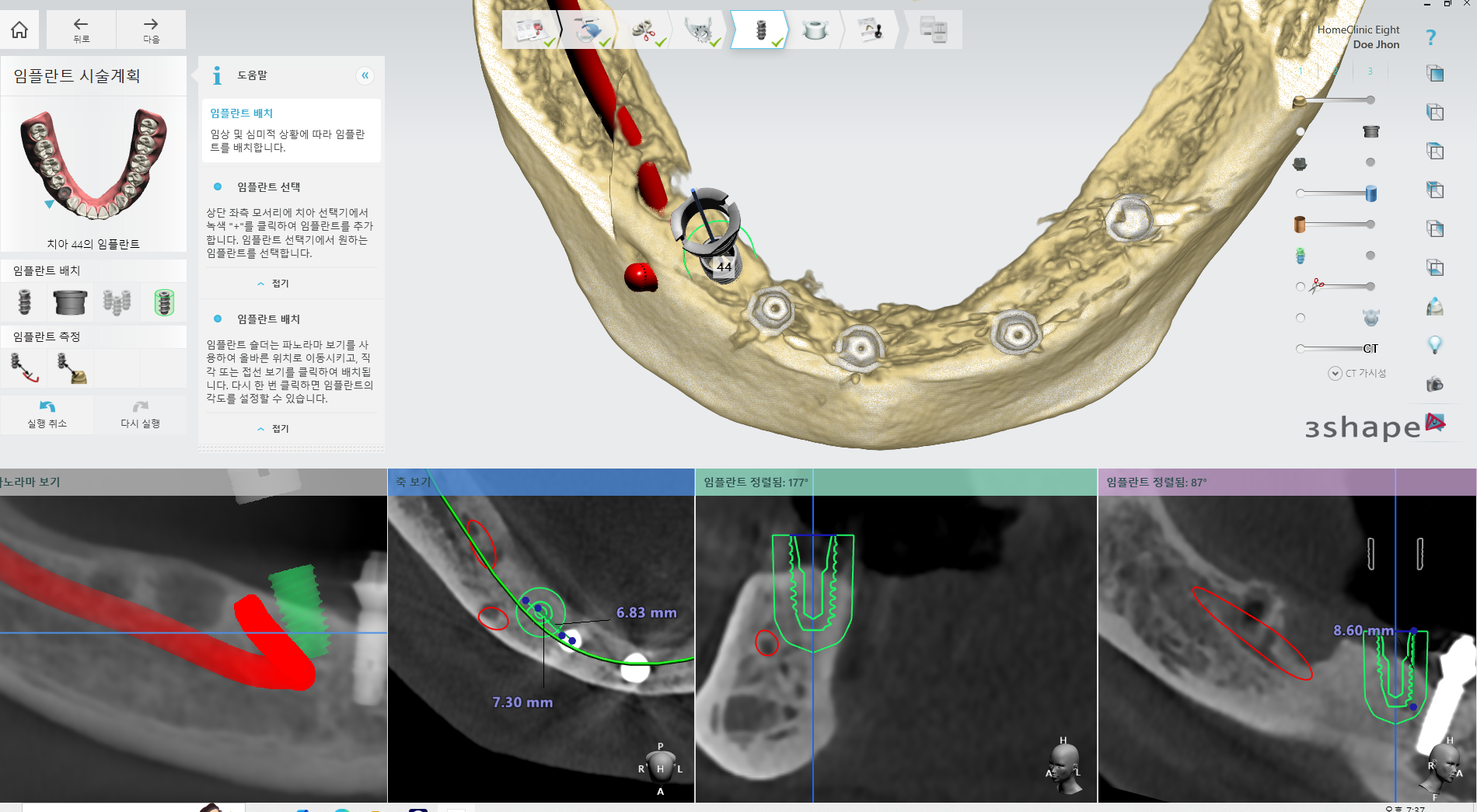Screen dimensions: 1477x812
Task: Select the implant safety zone tool
Action: click(x=163, y=302)
